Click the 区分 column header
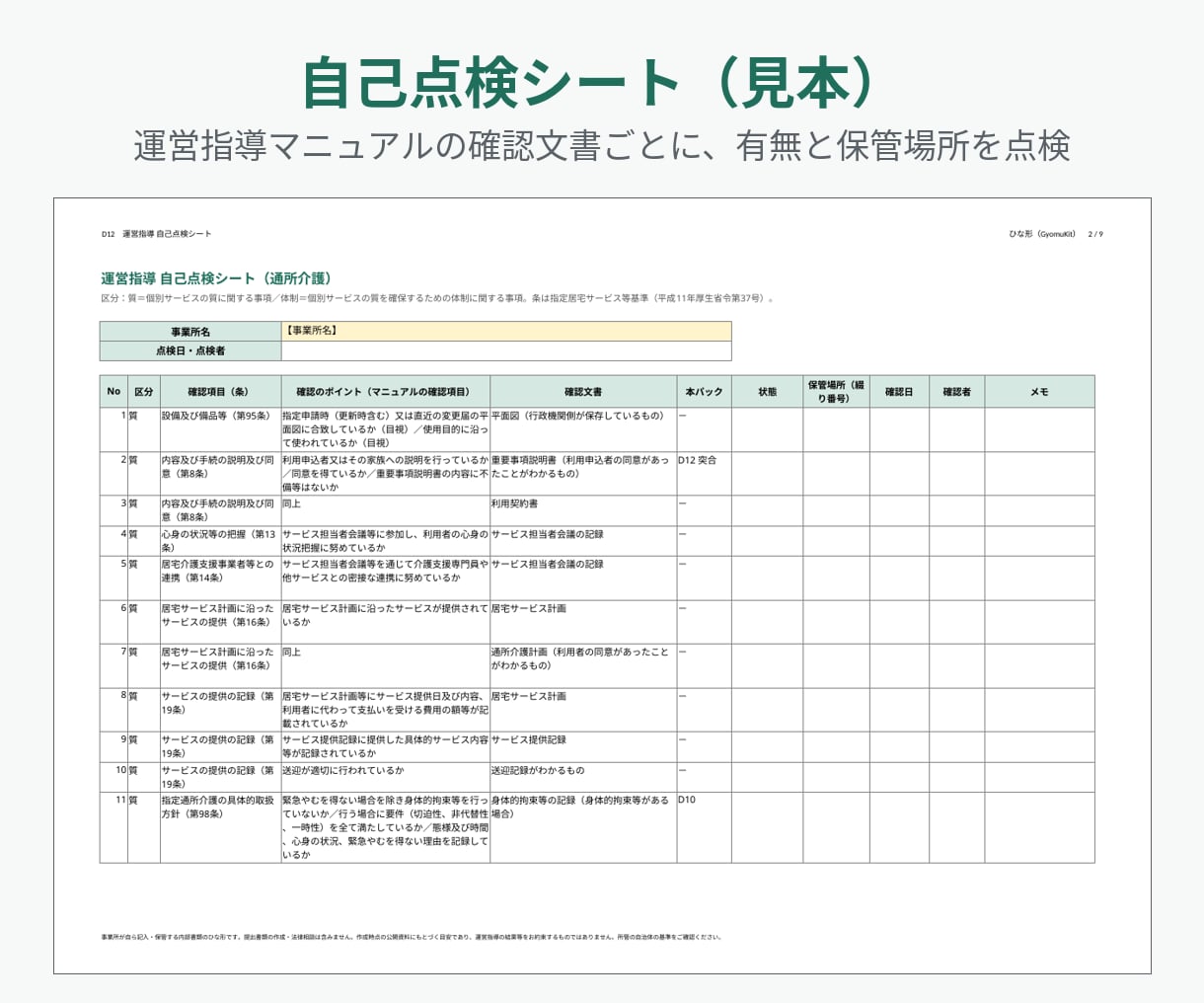Screen dimensions: 1204x1003 (143, 391)
